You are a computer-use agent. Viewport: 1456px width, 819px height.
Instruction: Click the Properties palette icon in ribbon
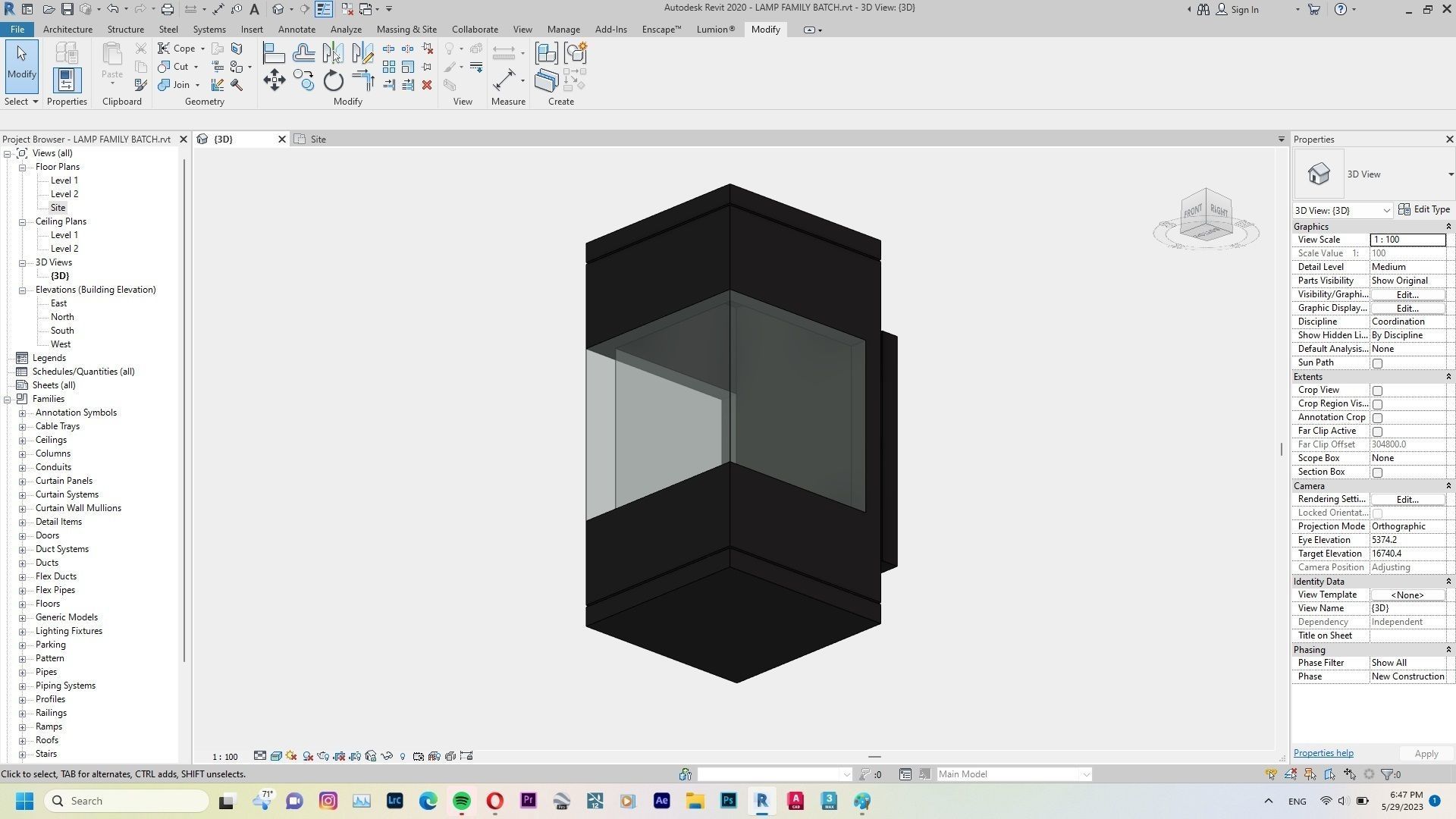point(66,80)
